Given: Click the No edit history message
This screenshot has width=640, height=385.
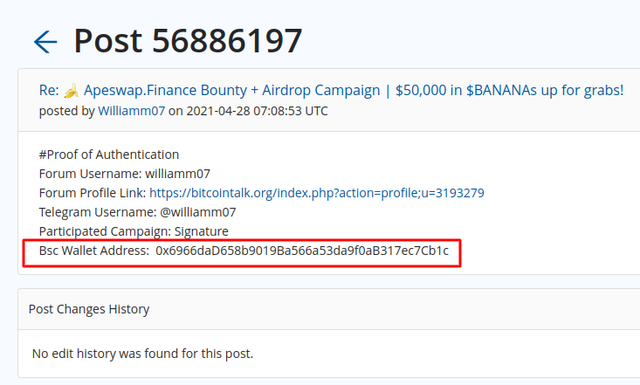Looking at the screenshot, I should tap(142, 354).
